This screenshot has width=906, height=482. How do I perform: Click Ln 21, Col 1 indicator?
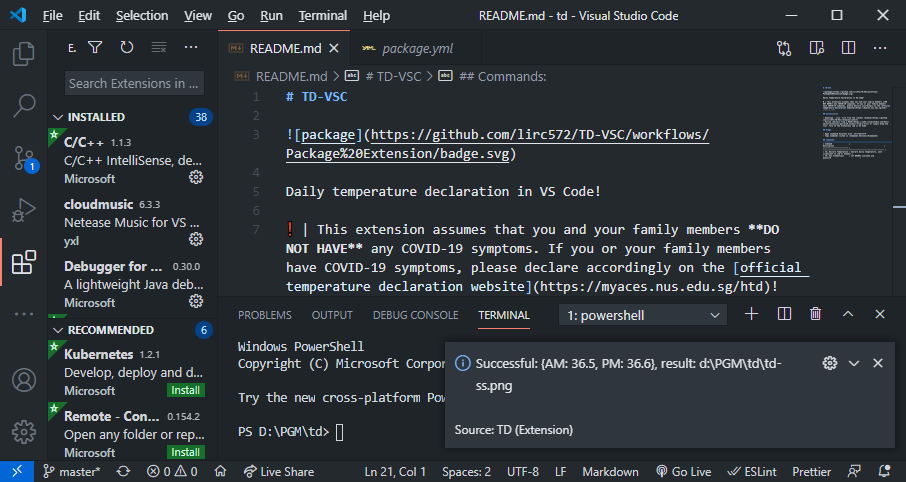(x=395, y=472)
